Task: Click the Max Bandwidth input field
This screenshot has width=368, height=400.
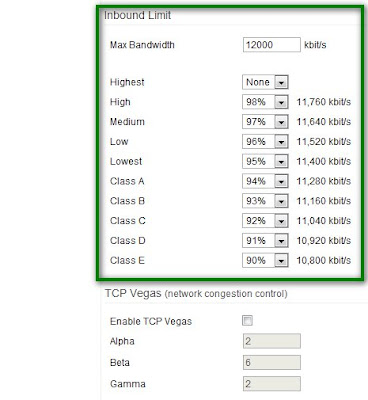Action: 272,45
